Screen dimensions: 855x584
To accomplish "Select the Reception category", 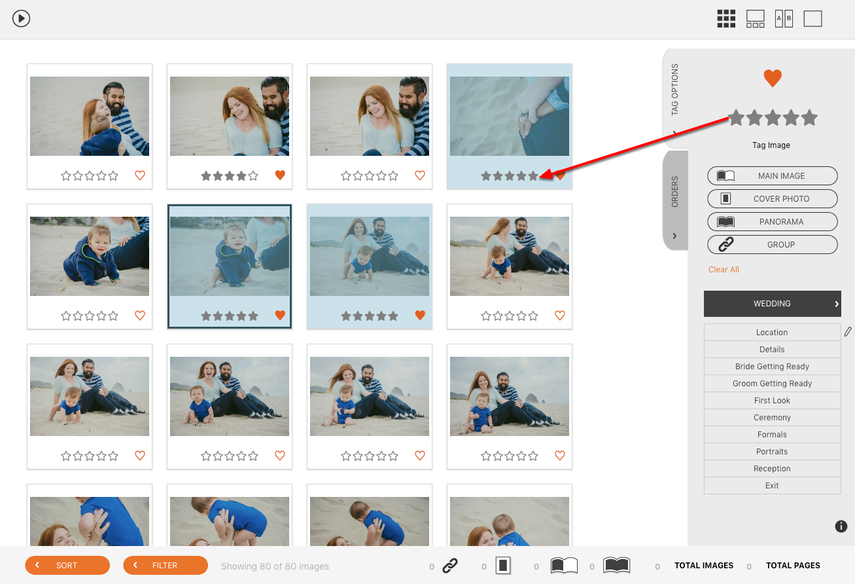I will [x=772, y=468].
